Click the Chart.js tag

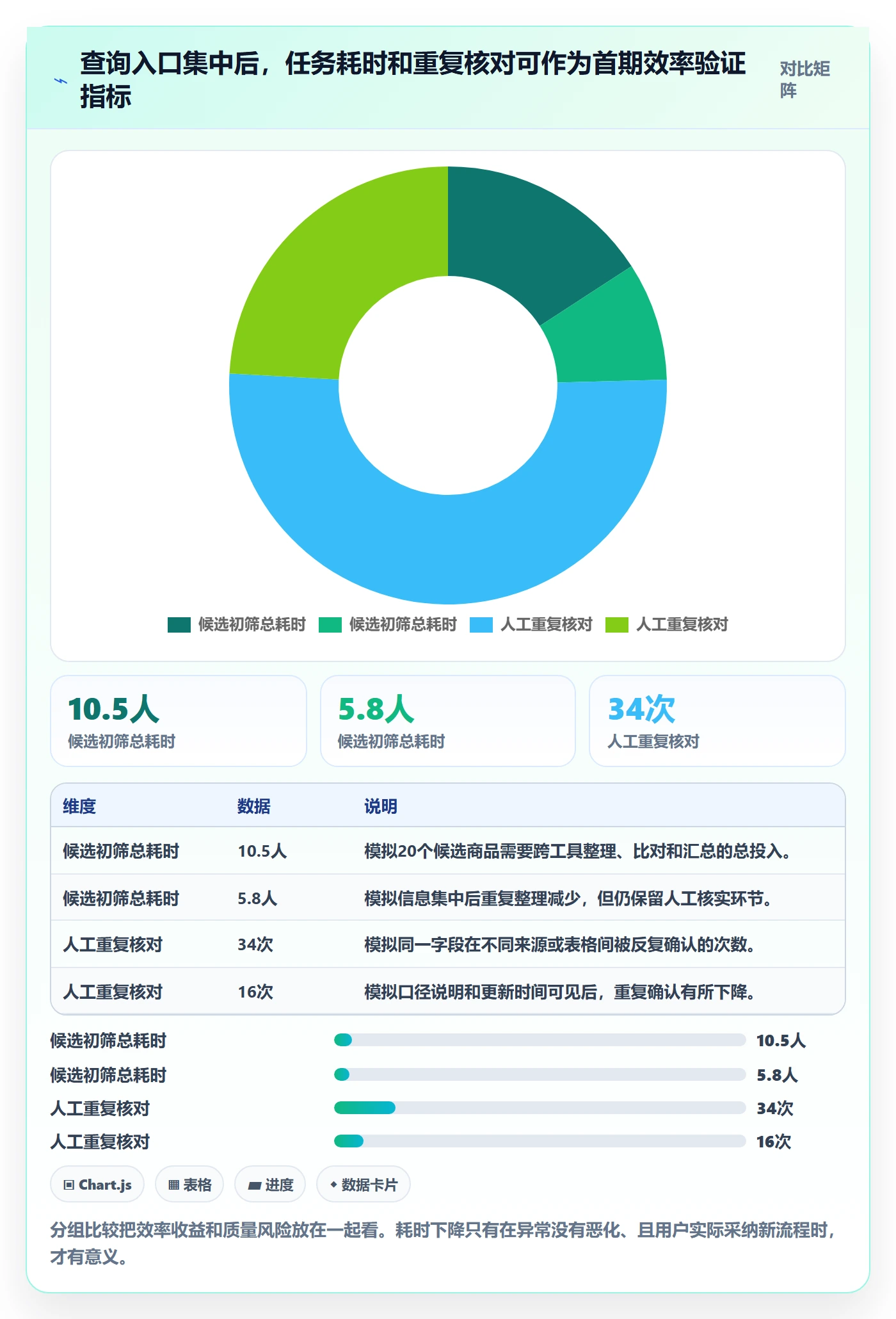click(x=97, y=1185)
